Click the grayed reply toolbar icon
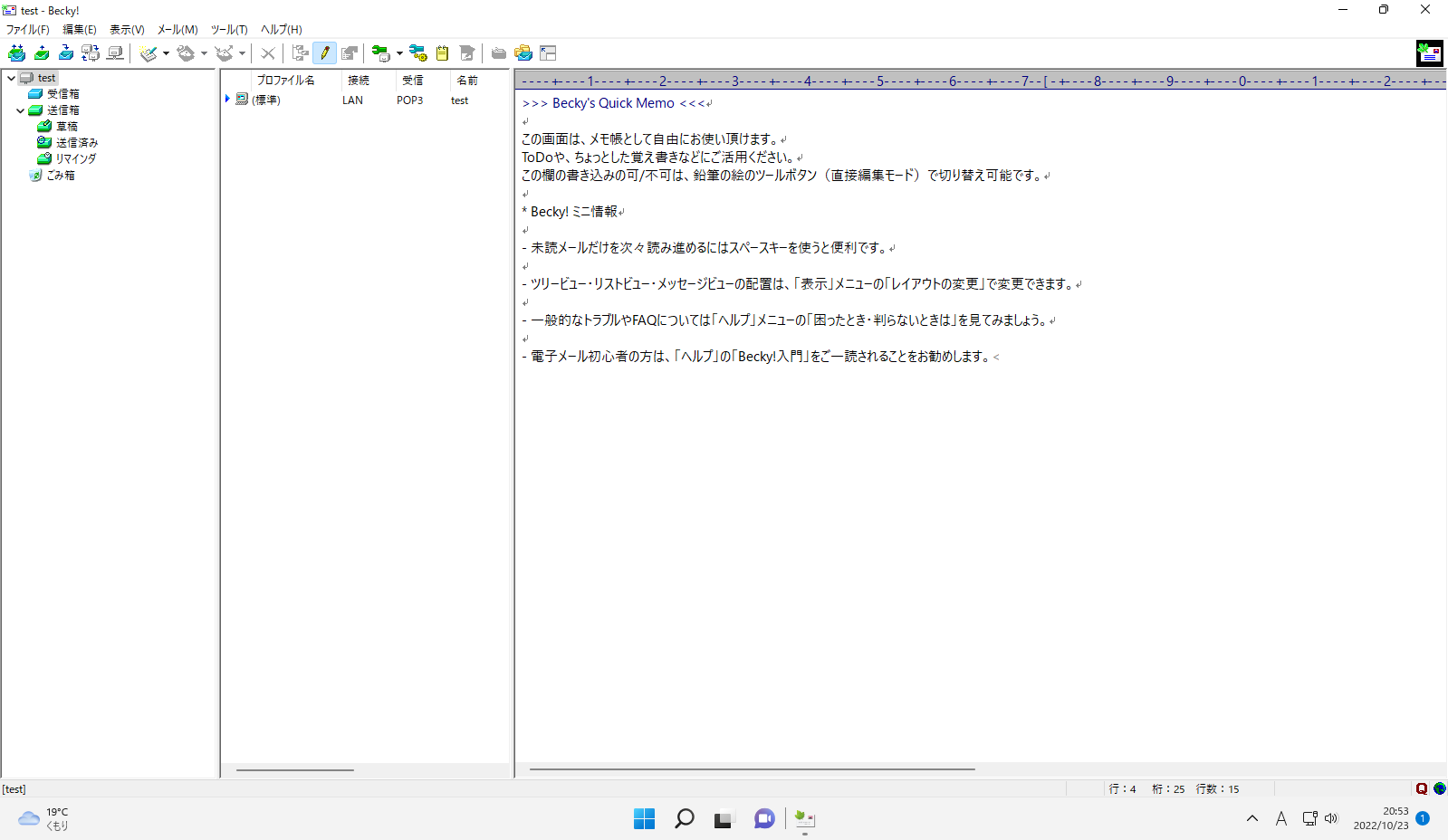This screenshot has width=1448, height=840. (x=187, y=53)
